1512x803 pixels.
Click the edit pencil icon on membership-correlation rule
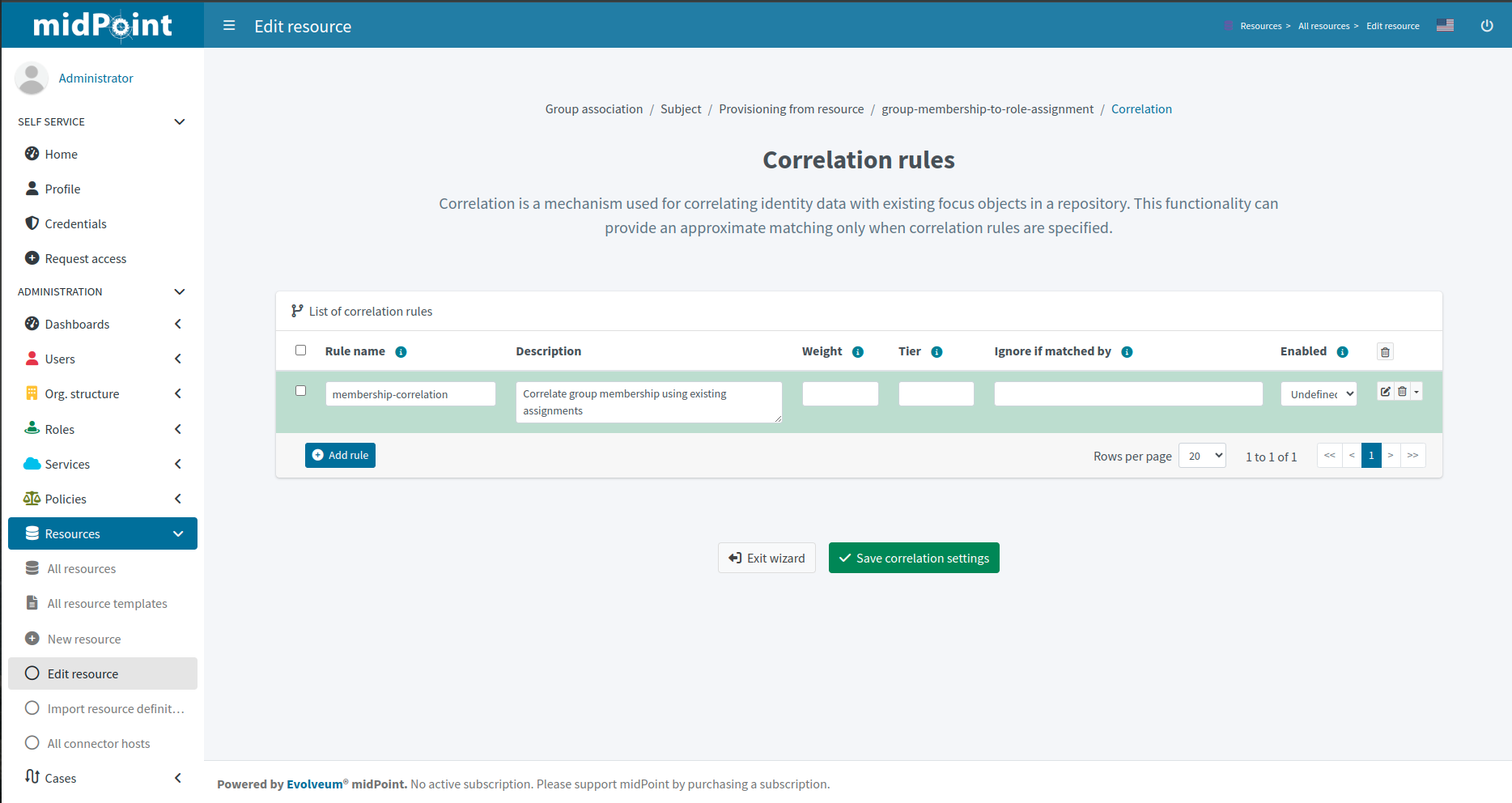click(1384, 391)
